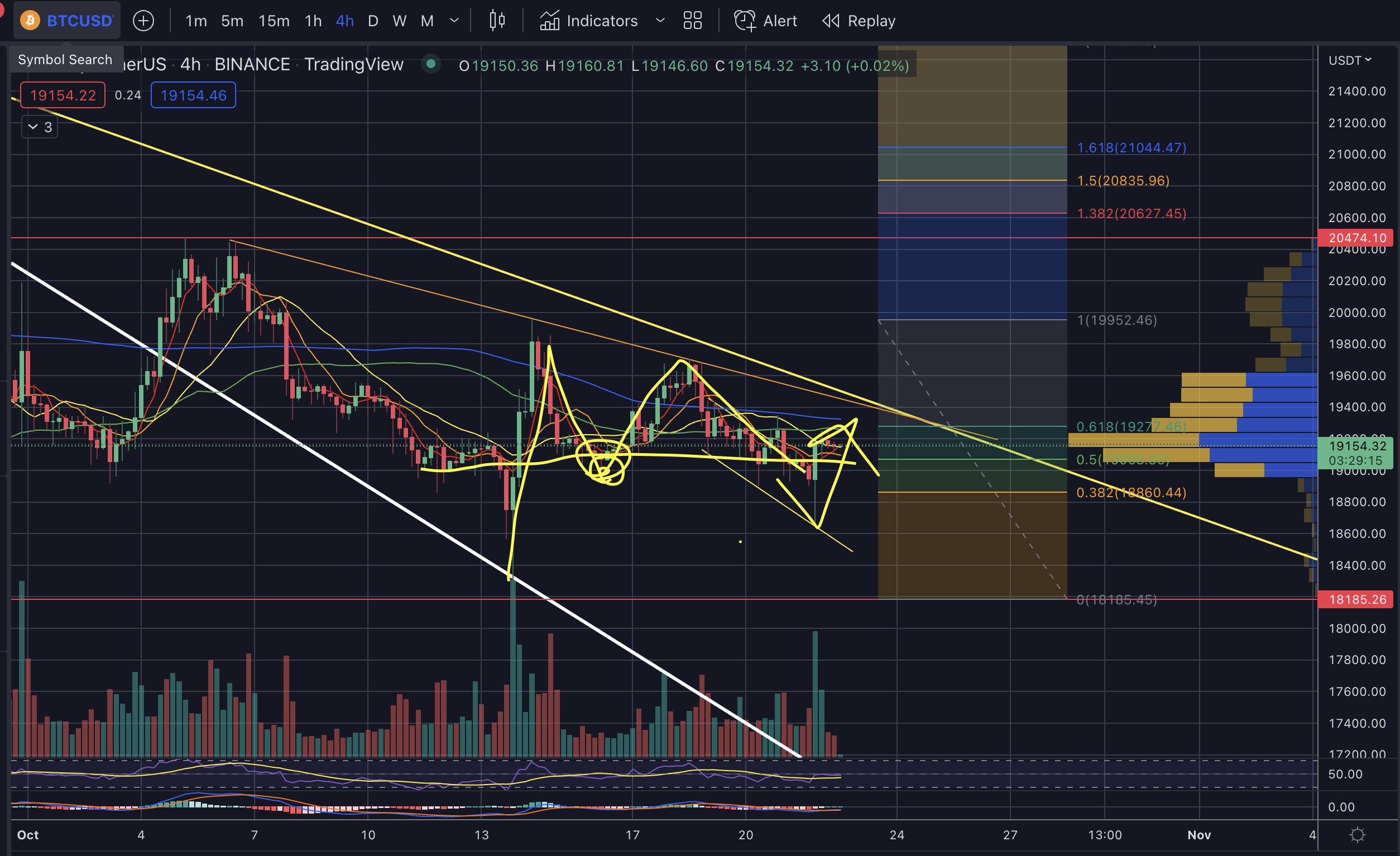The image size is (1400, 856).
Task: Open the USDT currency dropdown
Action: [x=1350, y=60]
